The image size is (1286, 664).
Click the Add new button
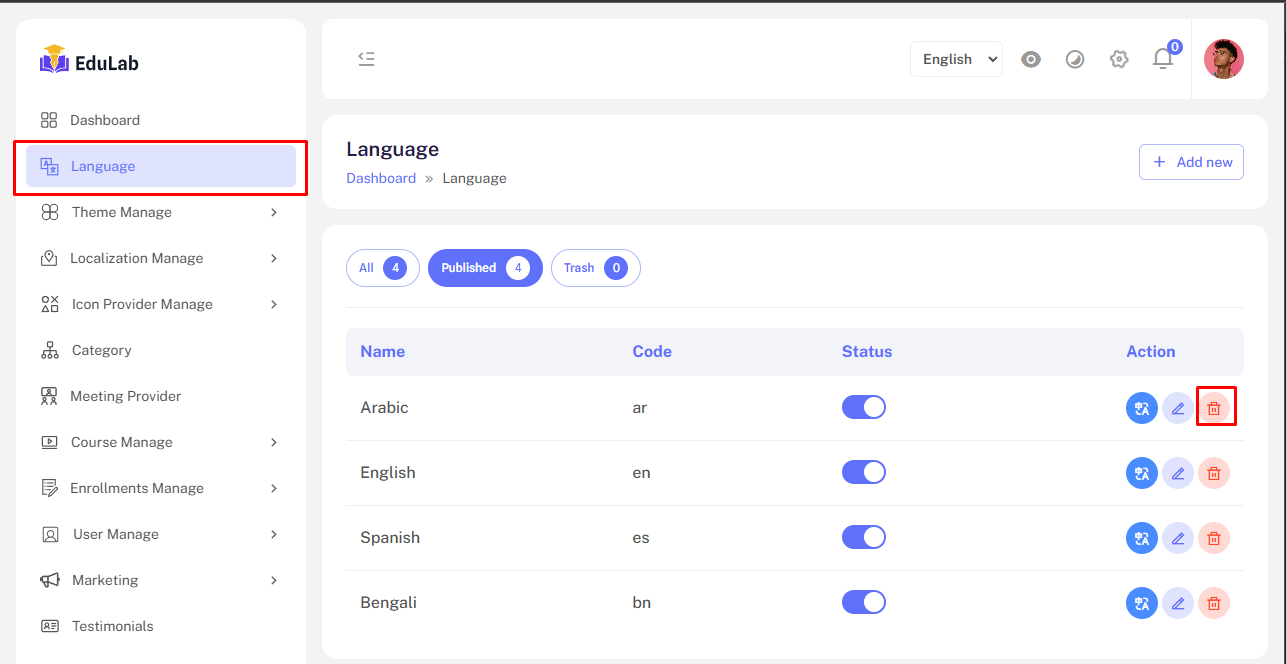click(1191, 162)
